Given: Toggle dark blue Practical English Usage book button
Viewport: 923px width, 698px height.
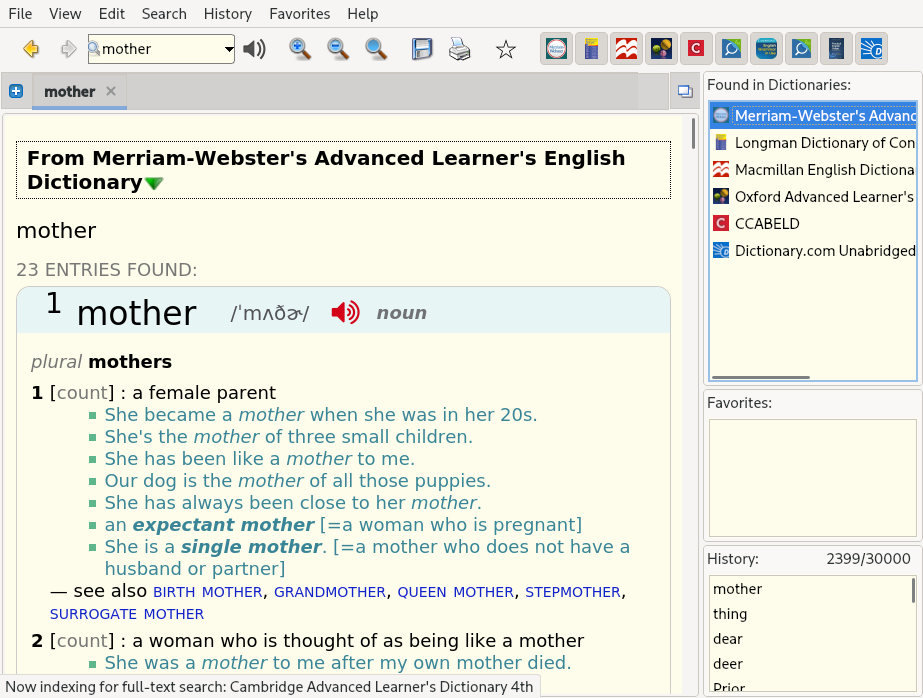Looking at the screenshot, I should 836,49.
